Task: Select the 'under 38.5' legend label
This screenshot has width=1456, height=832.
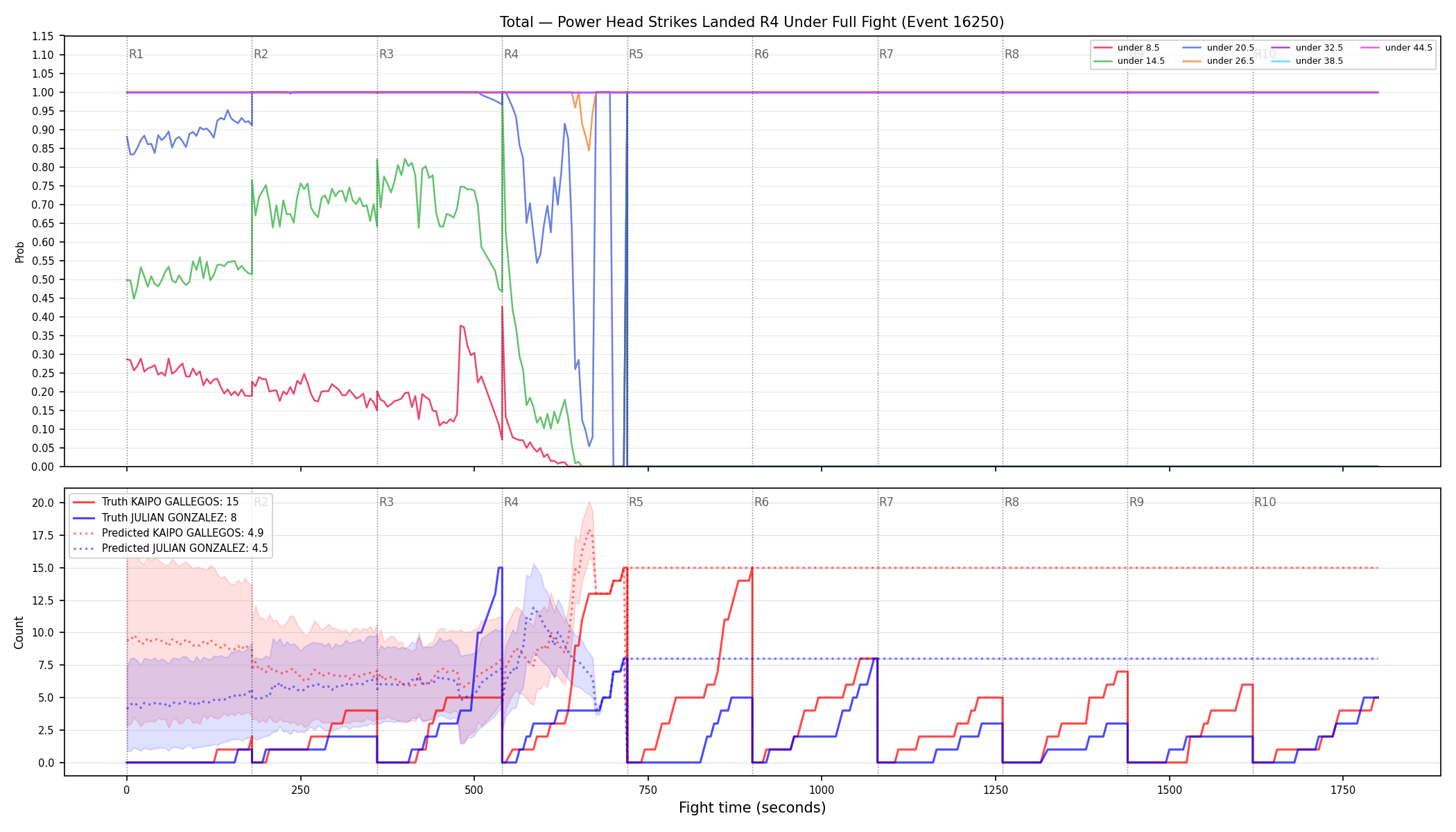Action: 1319,61
